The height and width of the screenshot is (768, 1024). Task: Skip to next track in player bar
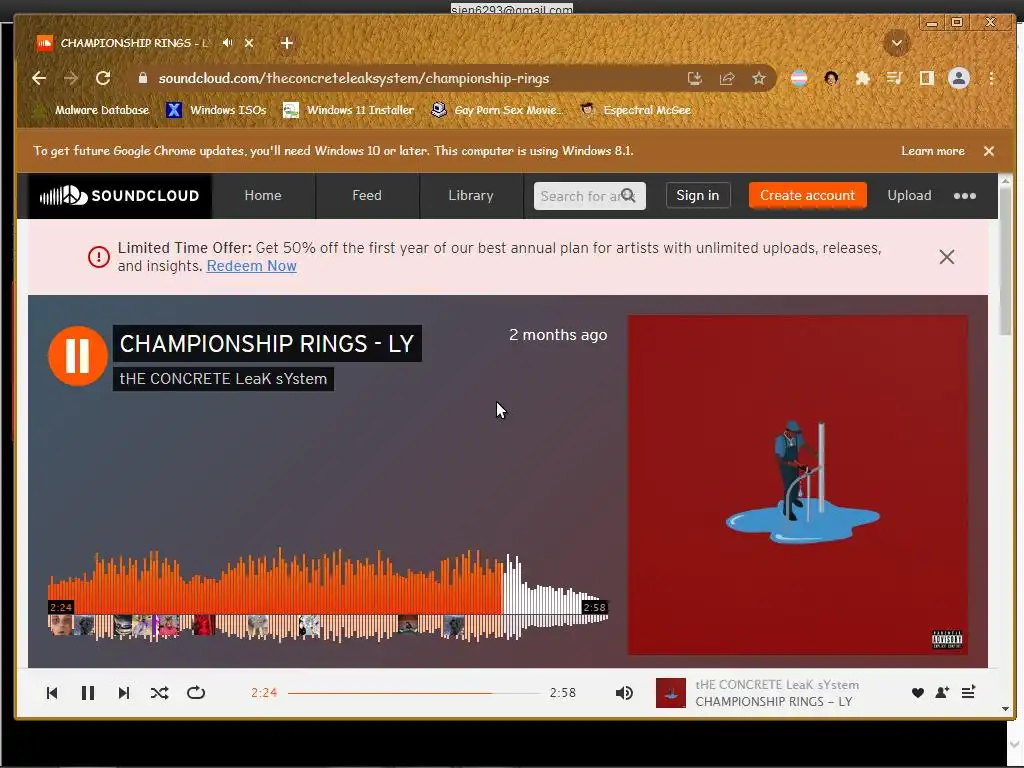pyautogui.click(x=123, y=693)
